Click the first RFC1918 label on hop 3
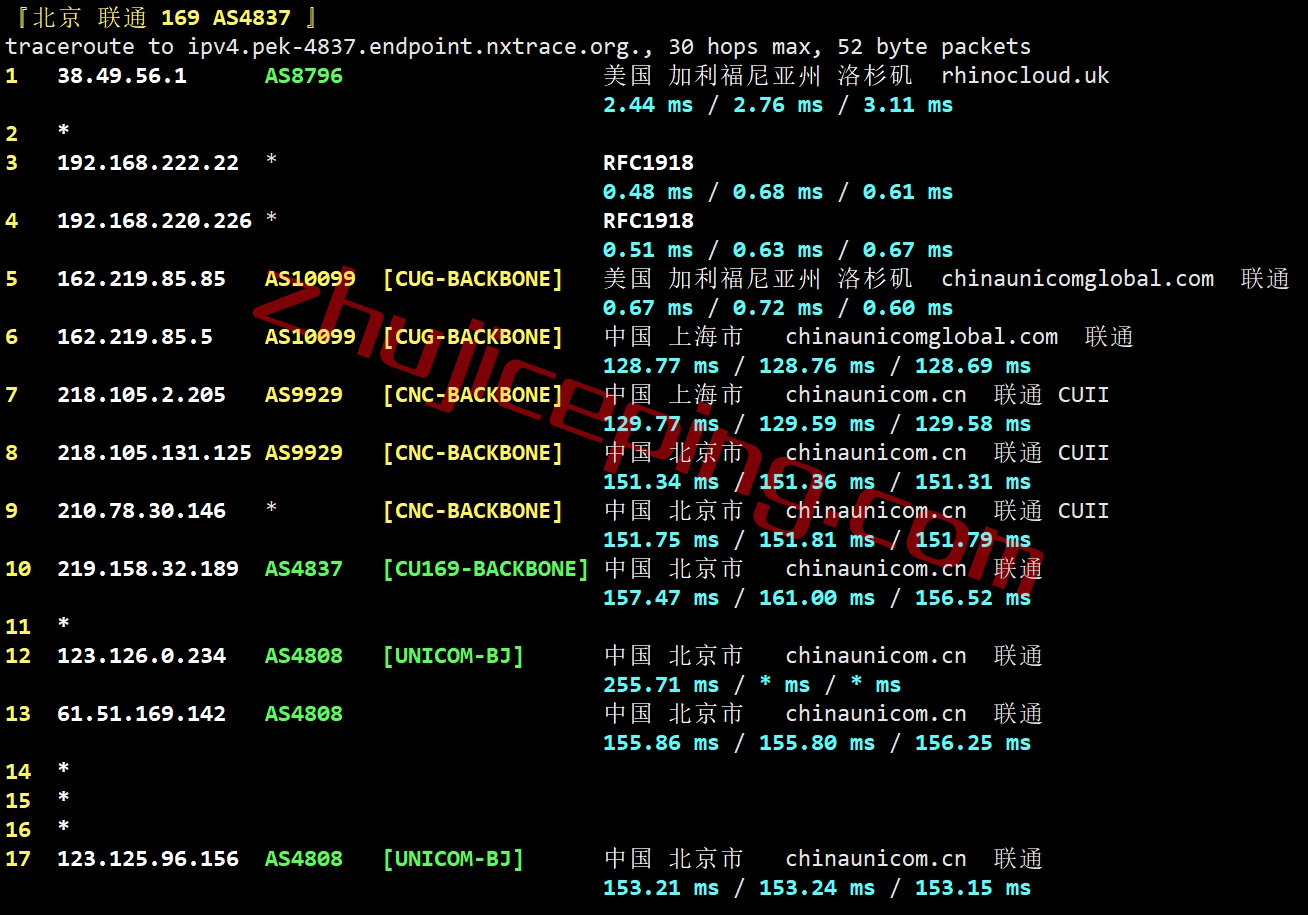The height and width of the screenshot is (915, 1308). [648, 163]
